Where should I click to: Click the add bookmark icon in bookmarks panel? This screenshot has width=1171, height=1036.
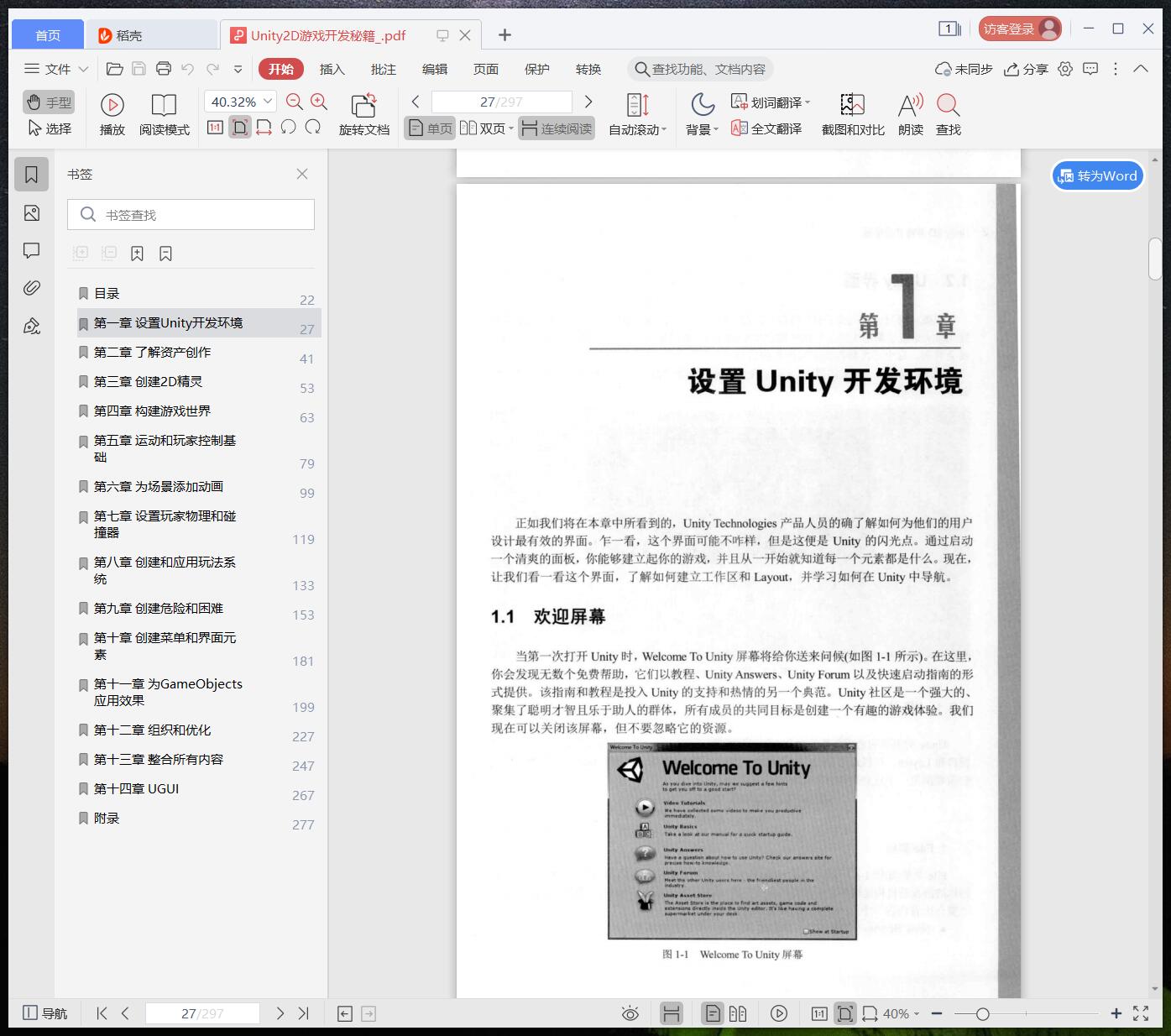[137, 254]
